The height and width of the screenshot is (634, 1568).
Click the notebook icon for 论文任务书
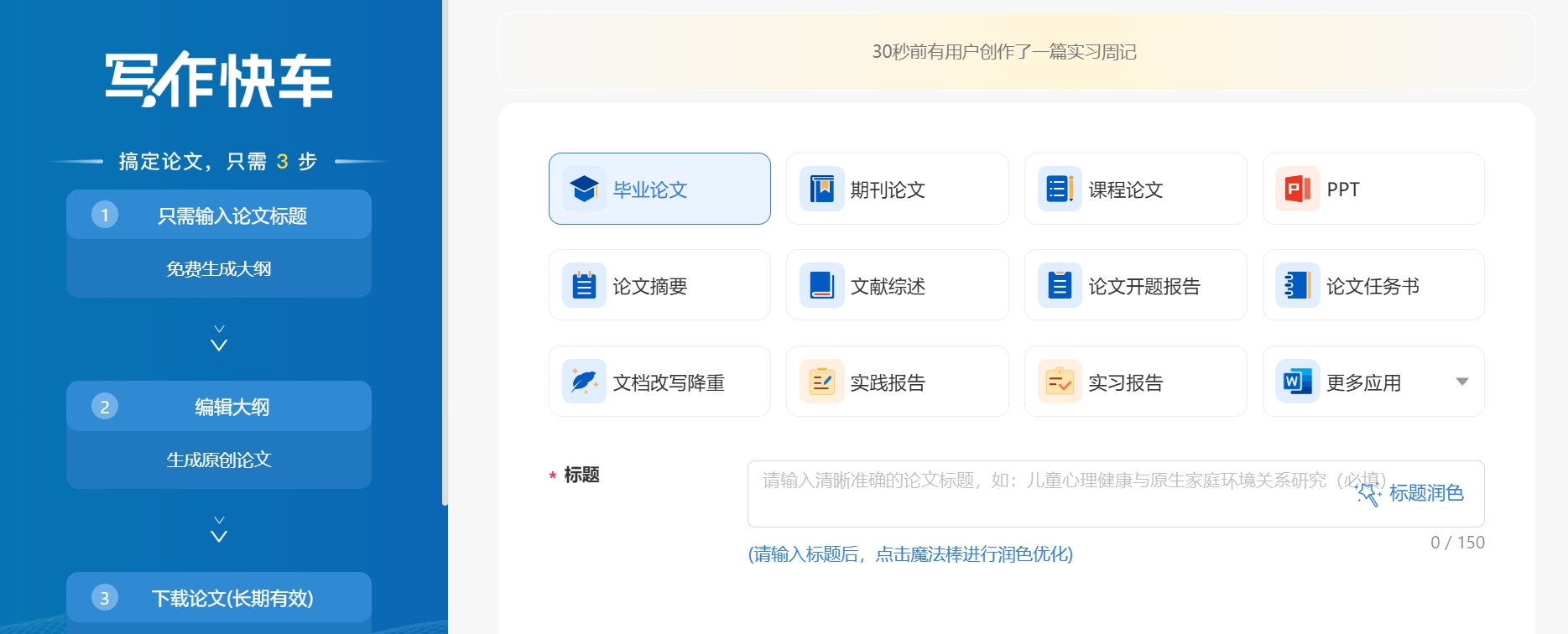[1297, 285]
